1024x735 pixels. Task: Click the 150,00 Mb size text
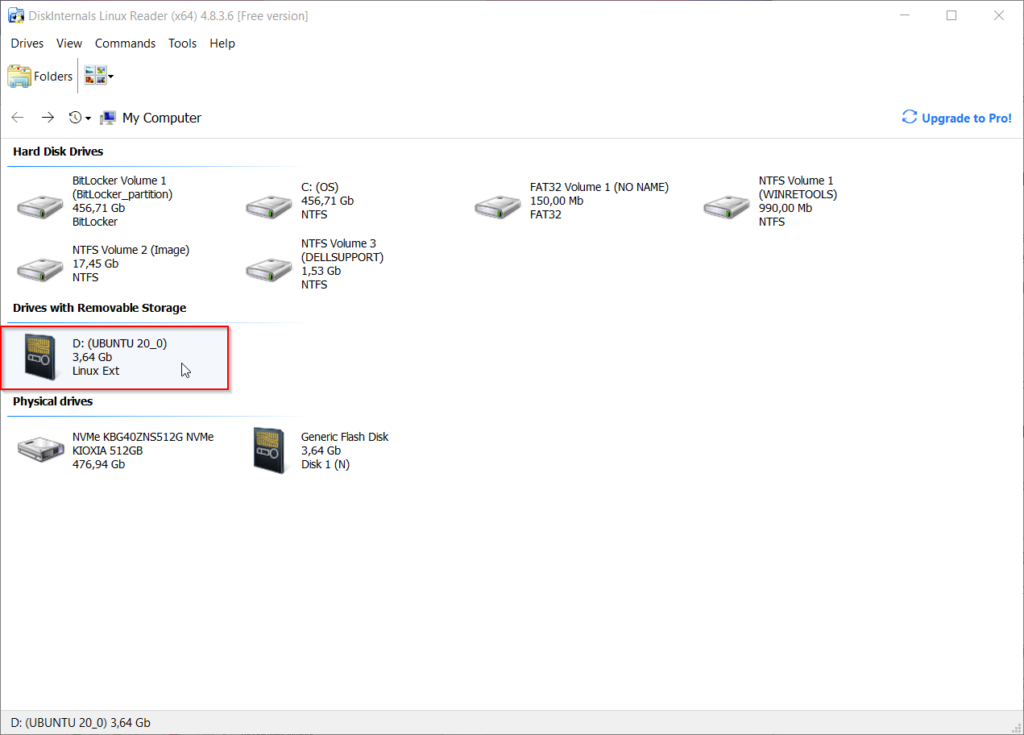tap(556, 201)
